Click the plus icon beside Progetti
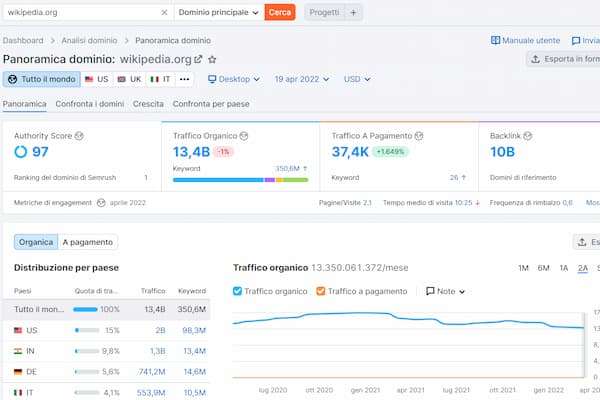Image resolution: width=600 pixels, height=400 pixels. [x=354, y=12]
